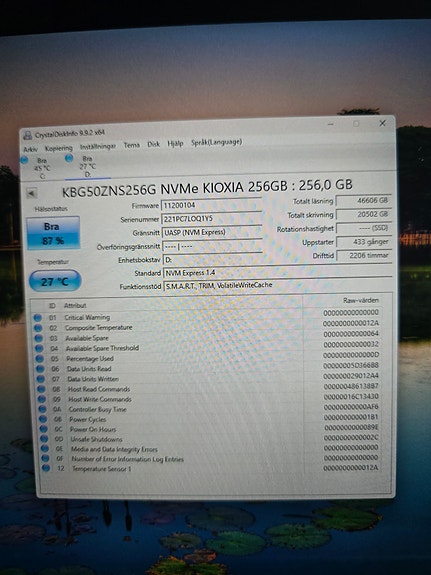431x575 pixels.
Task: Select the Composite Temperature attribute text
Action: (x=99, y=327)
